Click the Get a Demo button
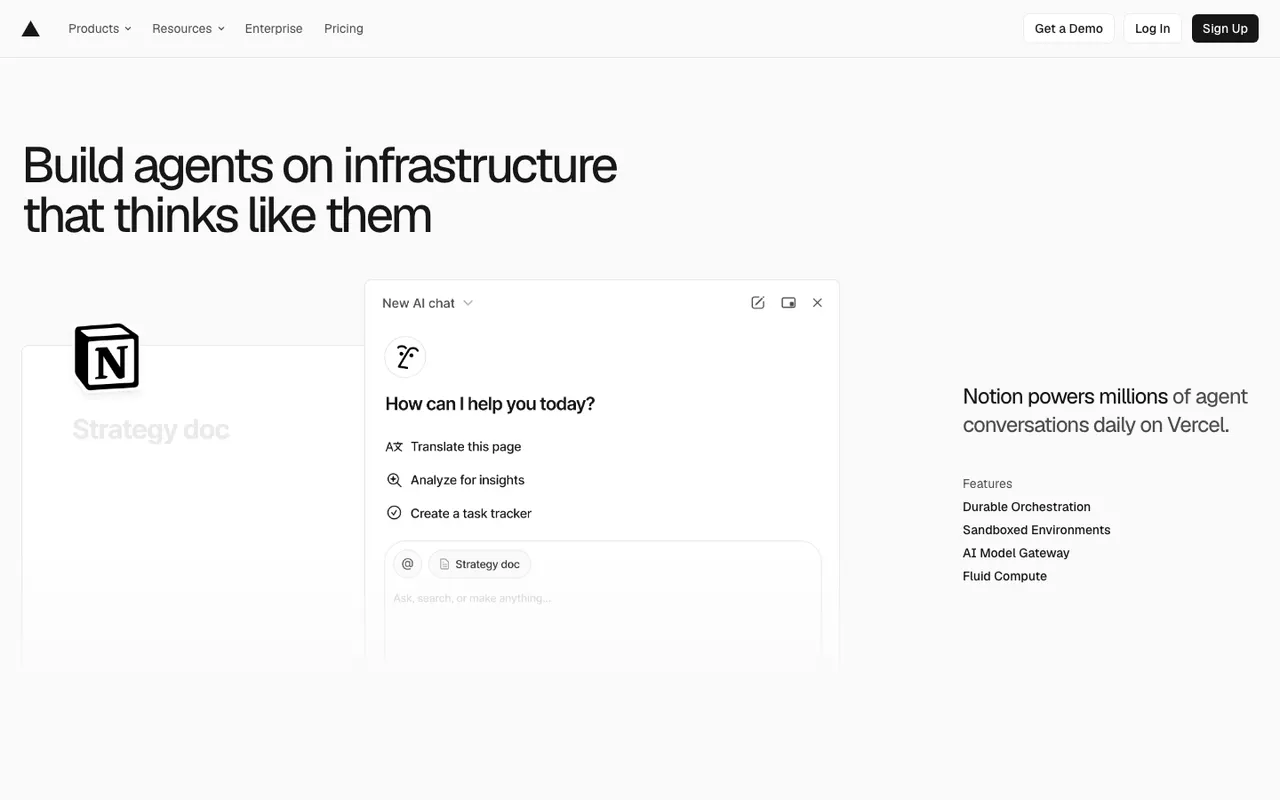Screen dimensions: 1280x800 (x=1069, y=28)
